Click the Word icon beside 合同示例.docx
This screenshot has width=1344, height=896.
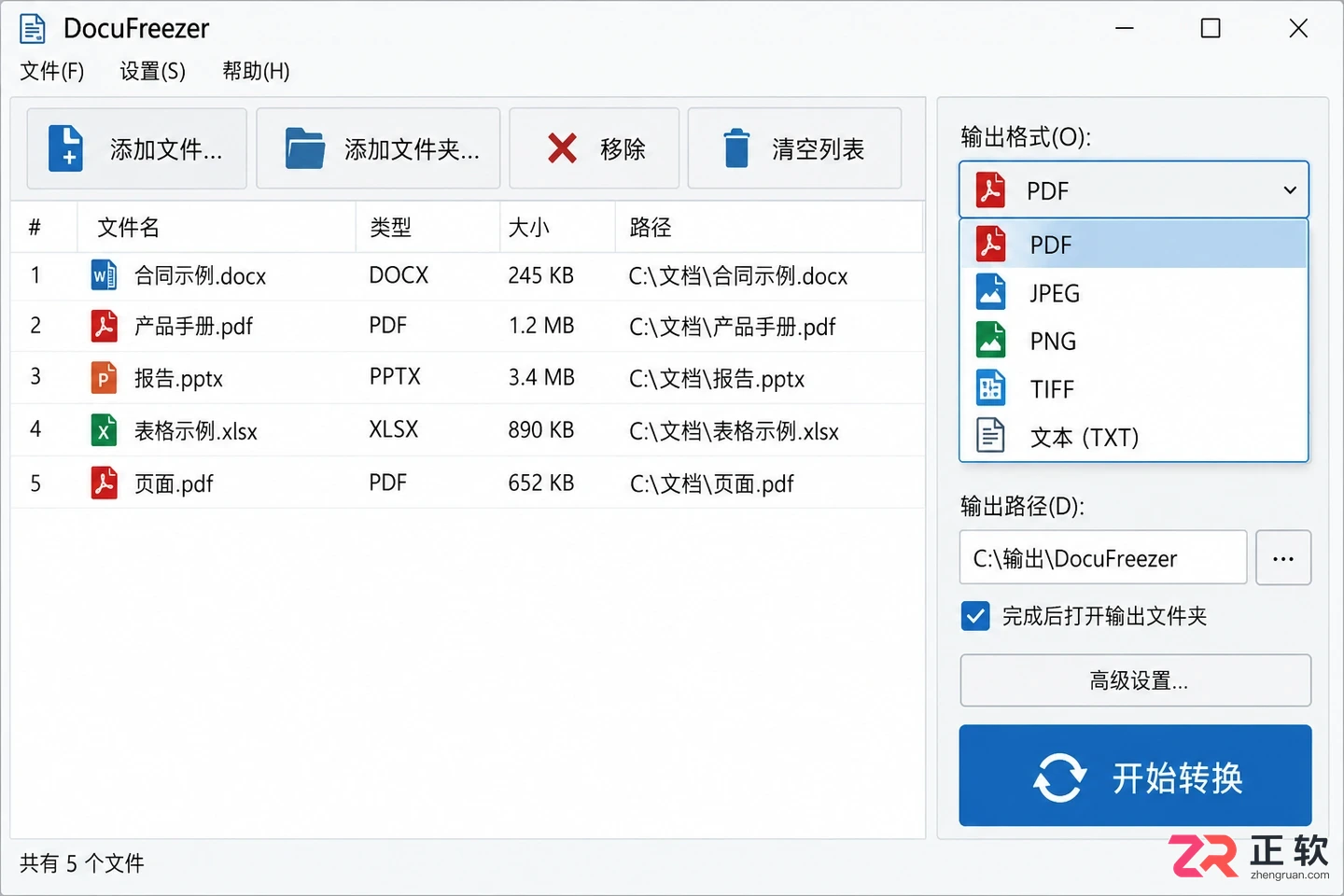coord(104,275)
